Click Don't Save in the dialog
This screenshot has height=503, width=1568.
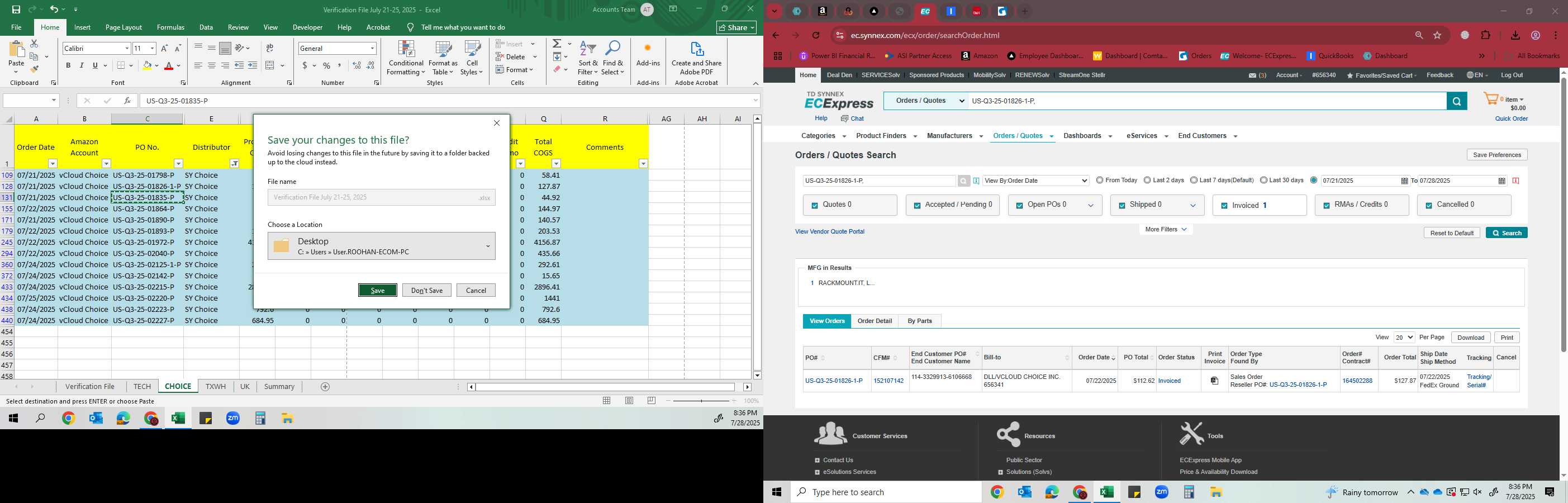[x=427, y=291]
